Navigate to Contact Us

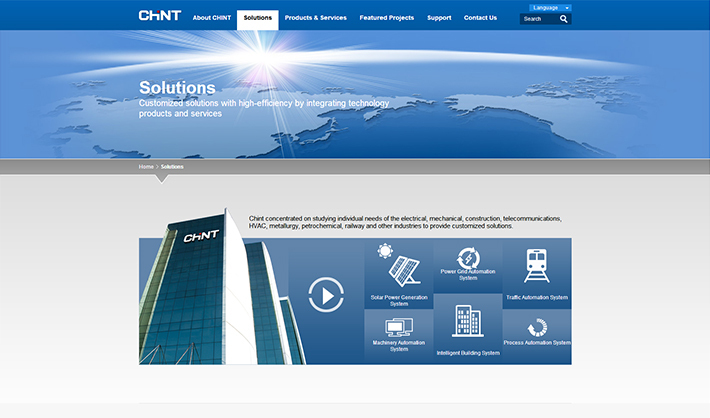point(480,18)
